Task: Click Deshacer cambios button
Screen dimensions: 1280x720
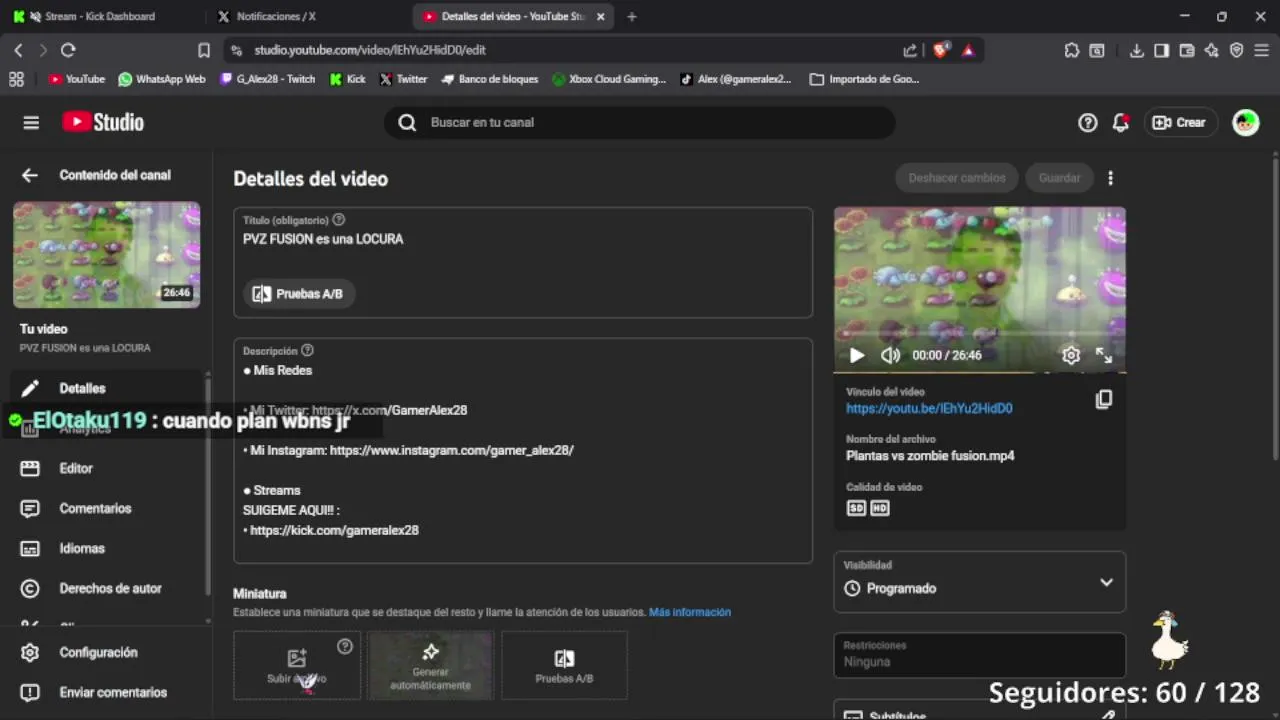Action: click(x=957, y=178)
